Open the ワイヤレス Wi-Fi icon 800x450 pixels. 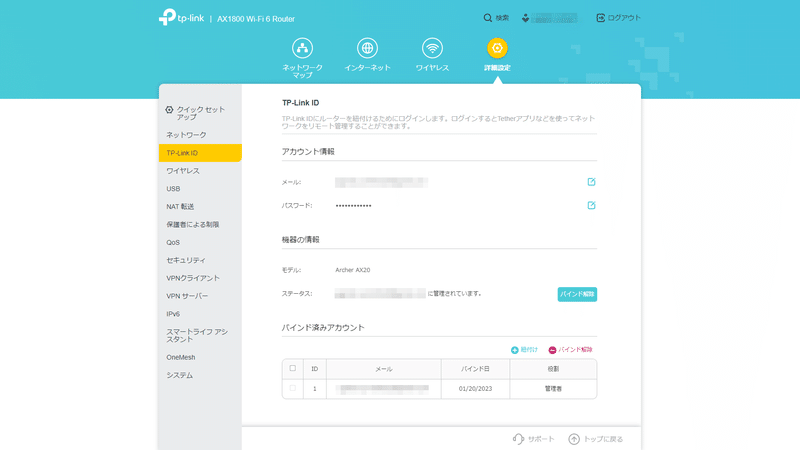pos(432,48)
